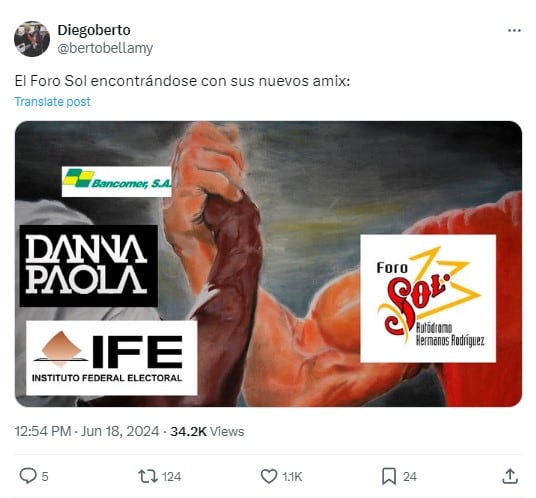Image resolution: width=536 pixels, height=498 pixels.
Task: Open the reply comment icon
Action: (x=28, y=475)
